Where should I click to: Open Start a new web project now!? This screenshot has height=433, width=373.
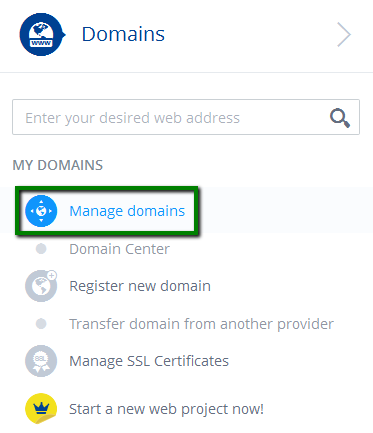pos(166,409)
